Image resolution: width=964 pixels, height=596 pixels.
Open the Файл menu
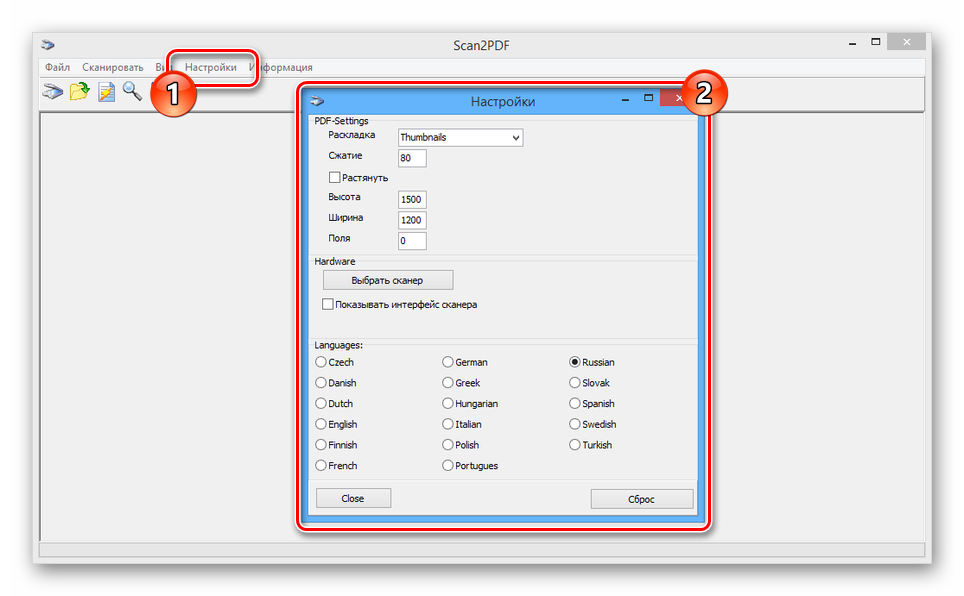(57, 67)
